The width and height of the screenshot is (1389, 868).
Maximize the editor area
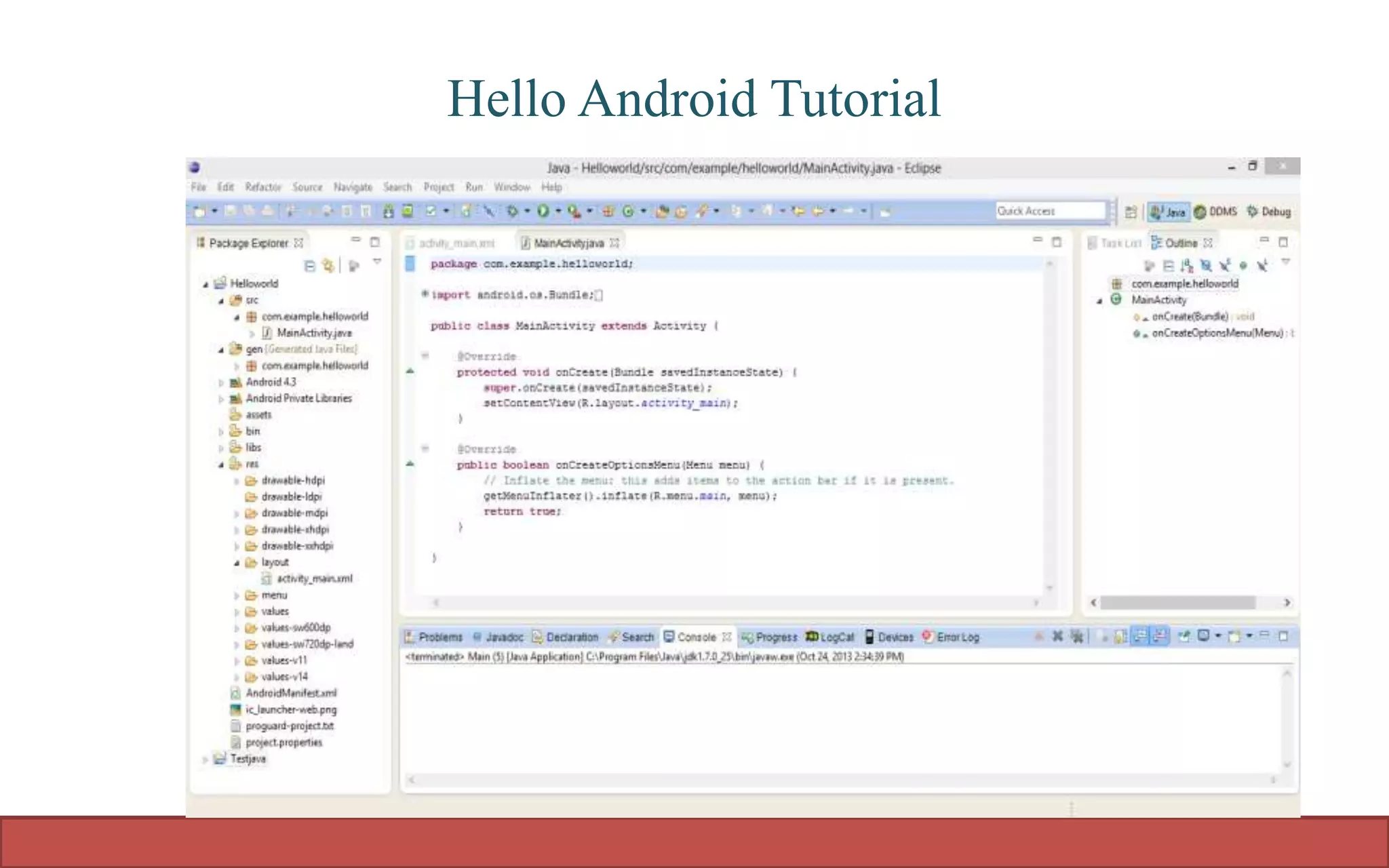(x=1057, y=242)
